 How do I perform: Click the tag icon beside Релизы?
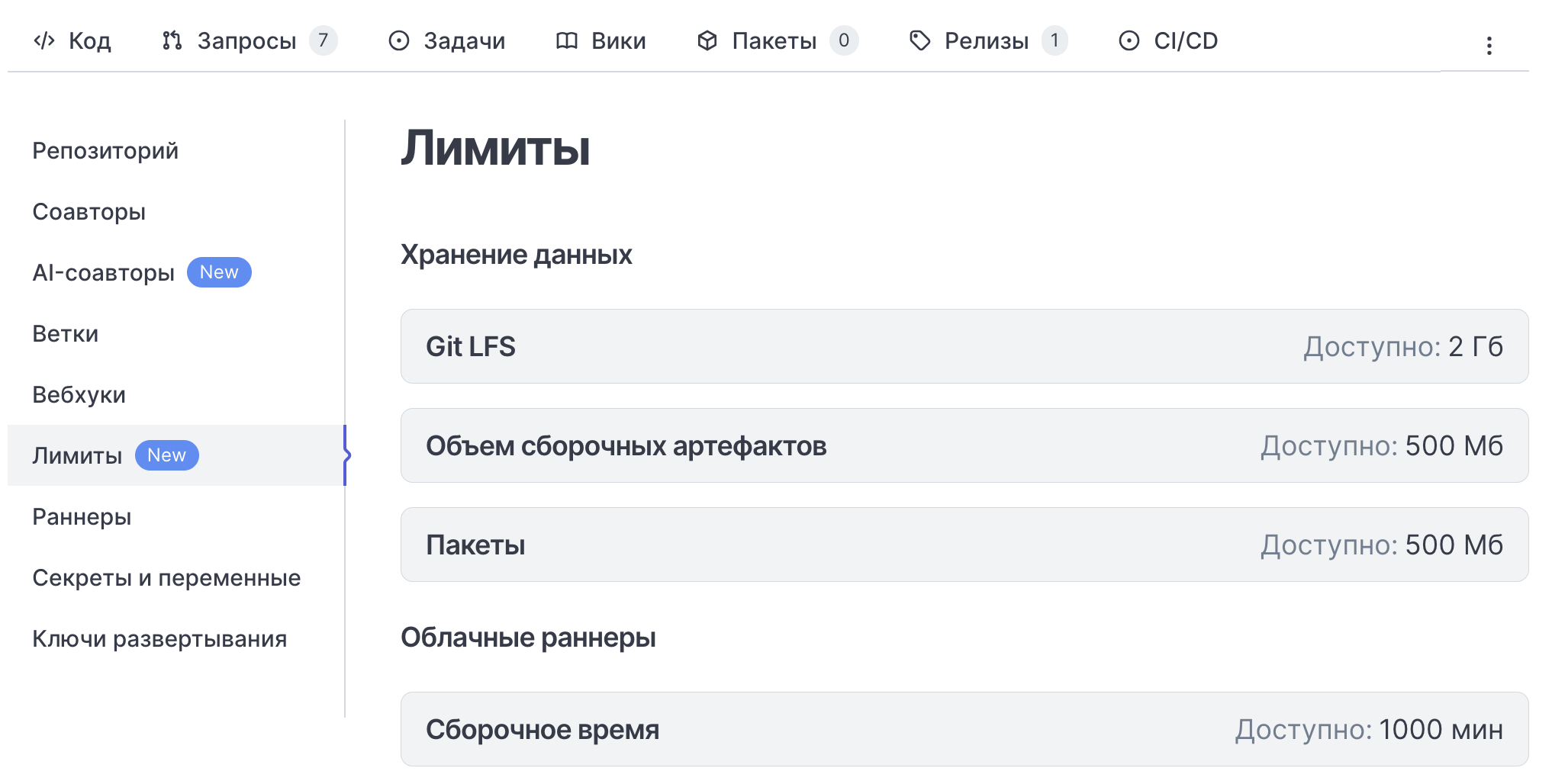tap(920, 40)
